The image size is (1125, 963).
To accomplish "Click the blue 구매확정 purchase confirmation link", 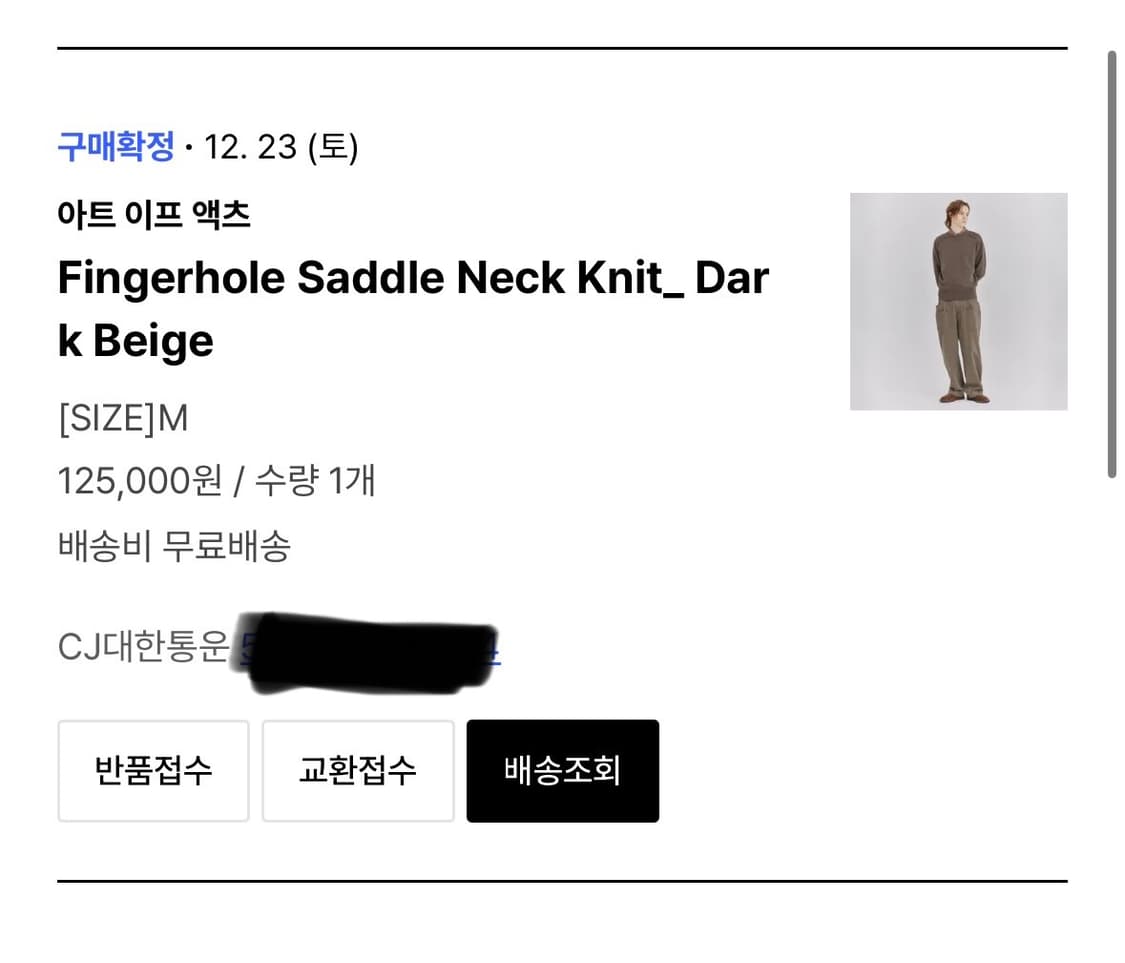I will (x=117, y=146).
